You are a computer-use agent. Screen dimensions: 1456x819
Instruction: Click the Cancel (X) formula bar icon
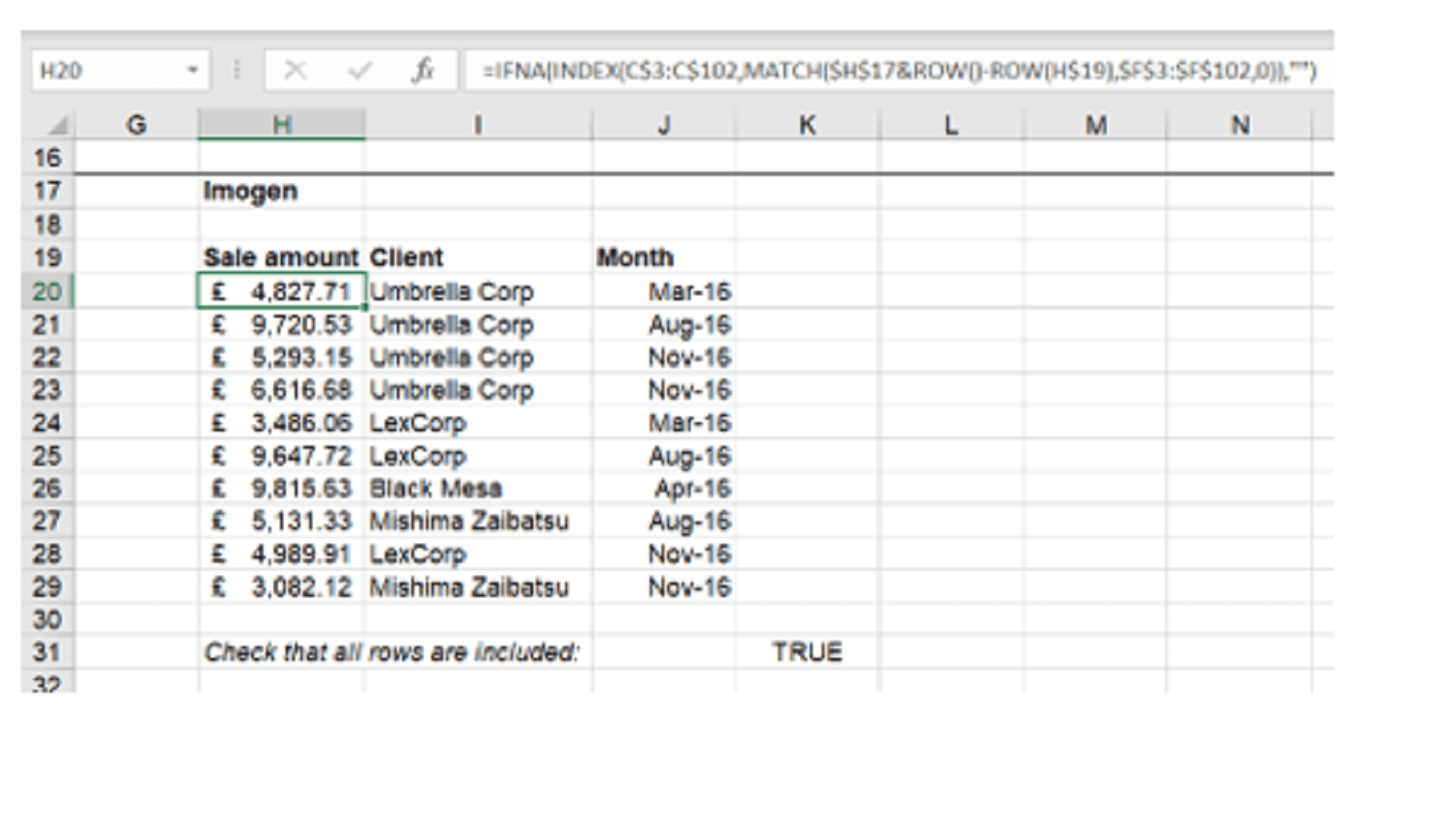[x=295, y=70]
